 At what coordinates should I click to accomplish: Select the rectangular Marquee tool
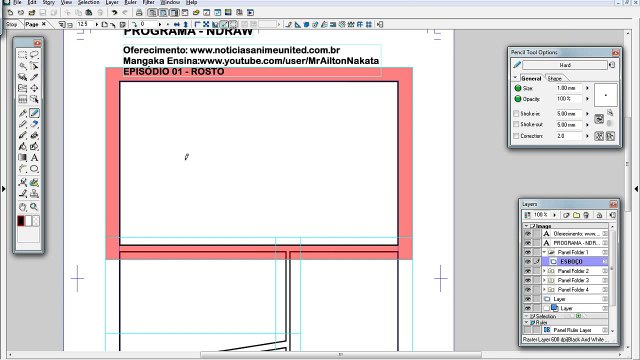coord(22,55)
